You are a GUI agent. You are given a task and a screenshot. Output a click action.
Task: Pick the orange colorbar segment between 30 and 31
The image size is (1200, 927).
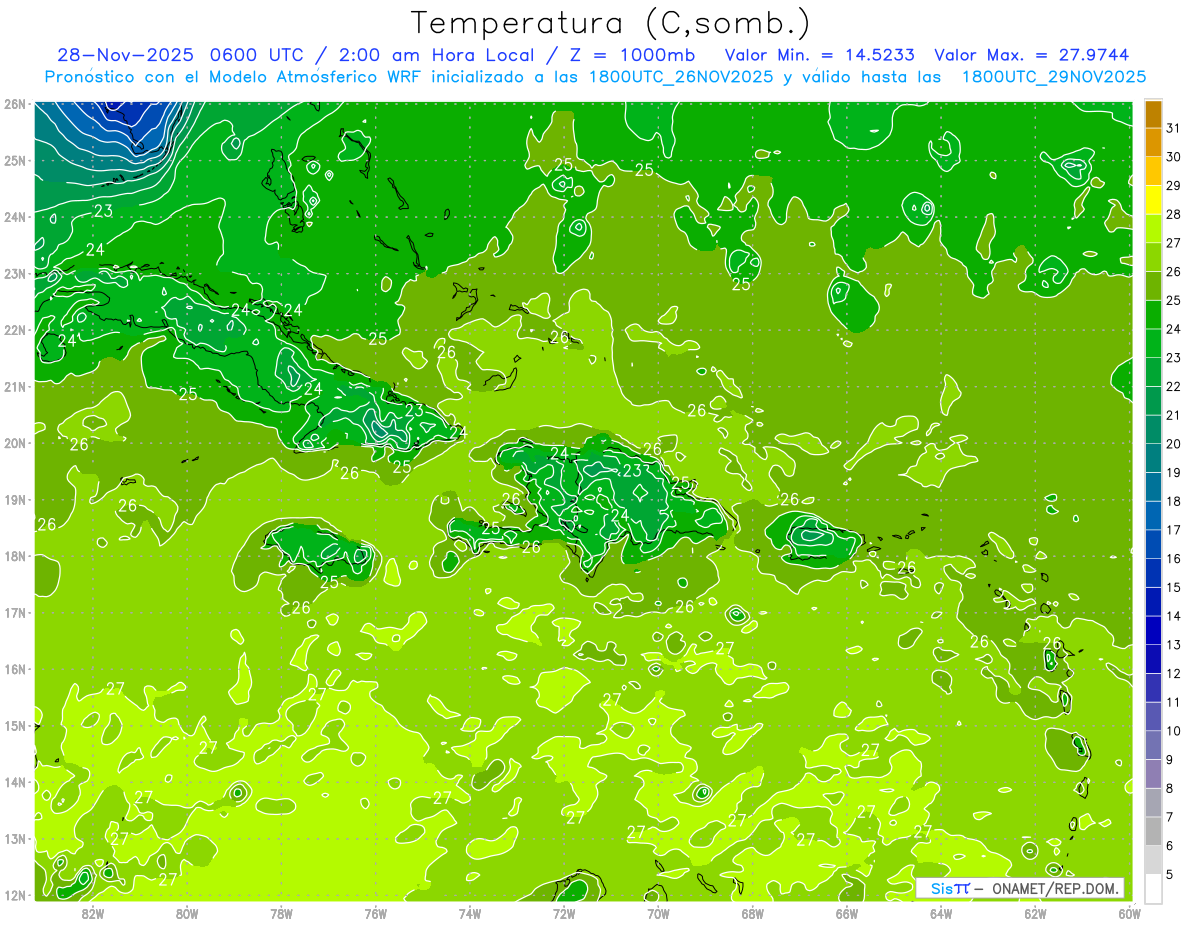pos(1153,142)
